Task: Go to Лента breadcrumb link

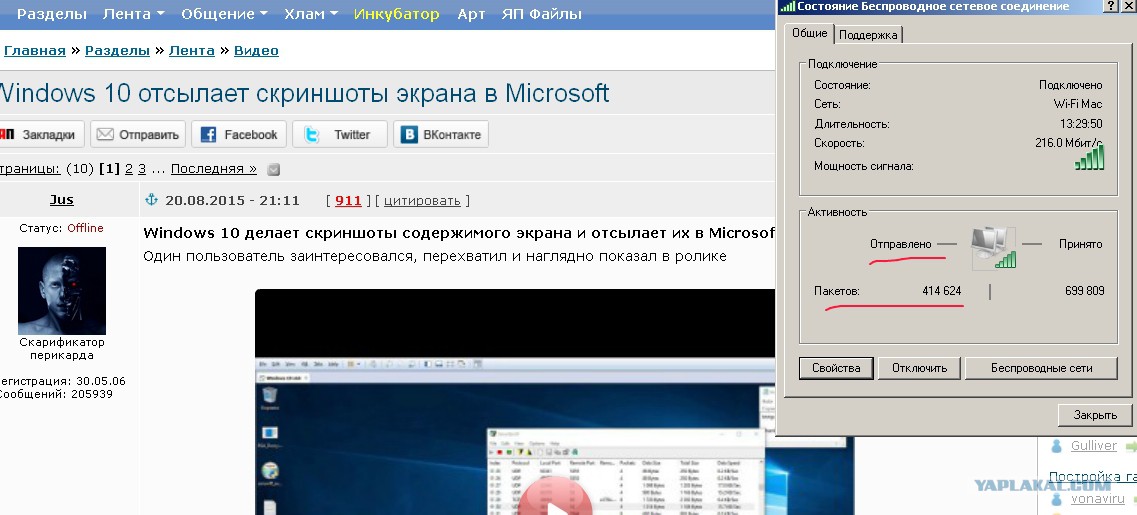Action: point(191,50)
